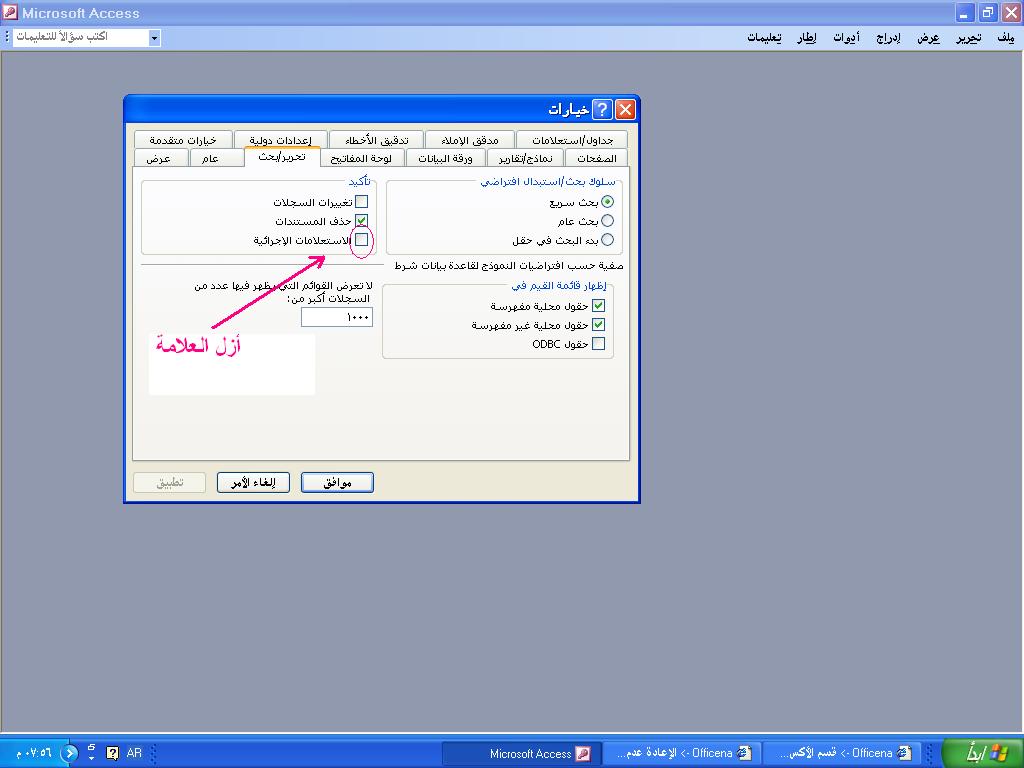This screenshot has height=768, width=1024.
Task: Click the help question mark in the خيارات dialog
Action: coord(602,110)
